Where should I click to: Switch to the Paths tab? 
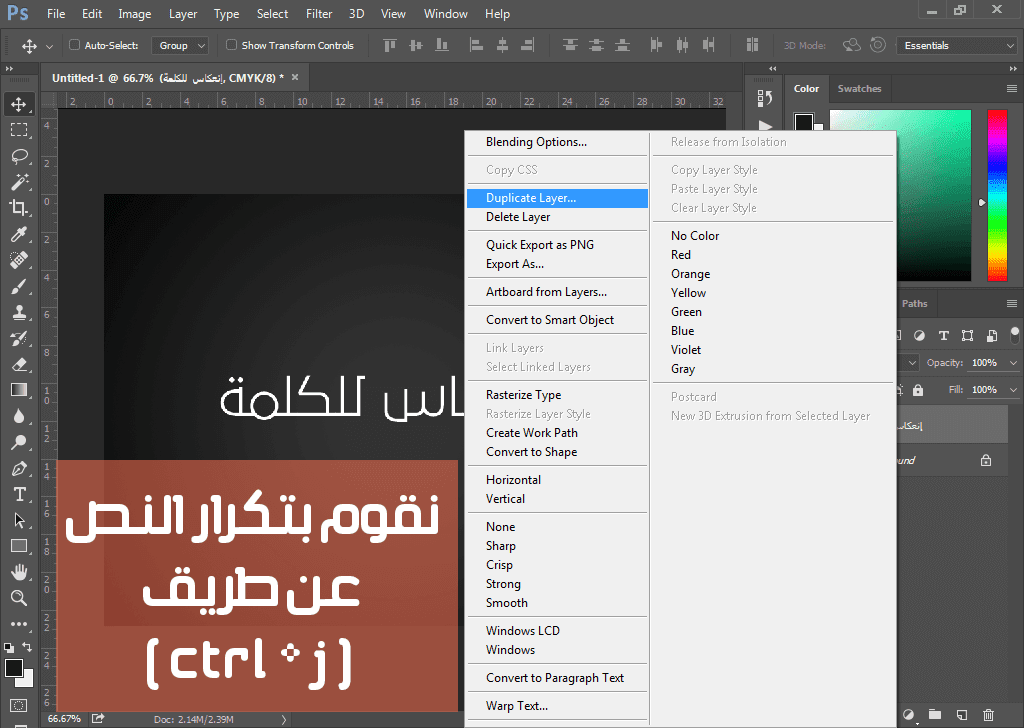tap(914, 304)
